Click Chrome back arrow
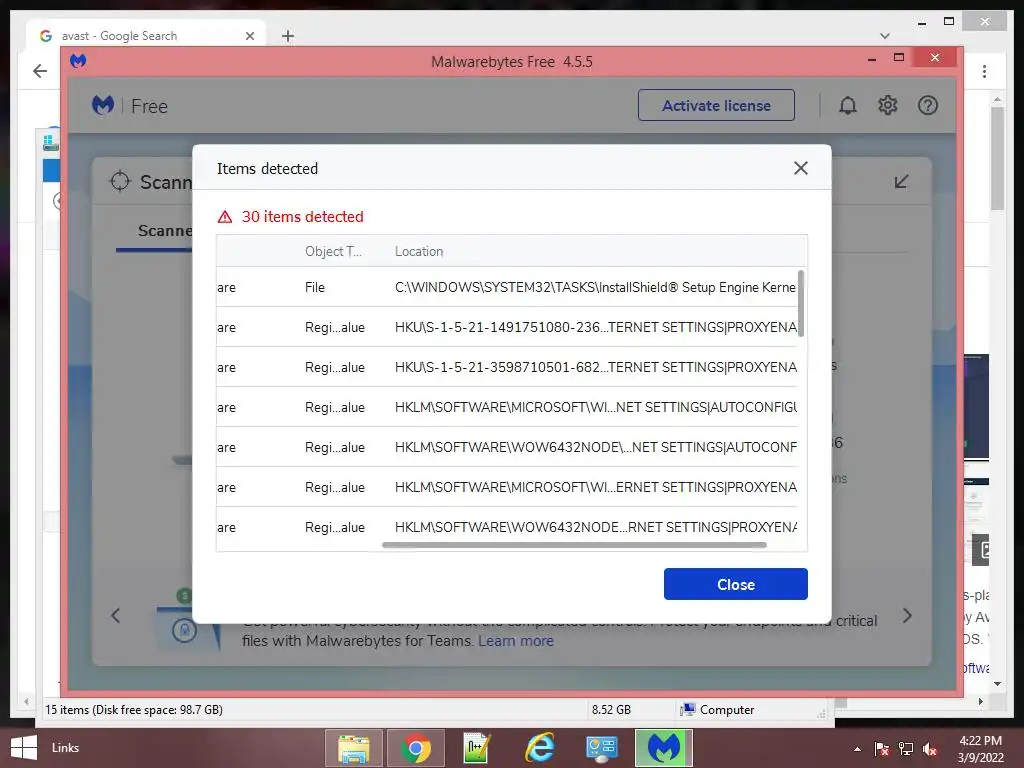This screenshot has height=768, width=1024. coord(40,71)
